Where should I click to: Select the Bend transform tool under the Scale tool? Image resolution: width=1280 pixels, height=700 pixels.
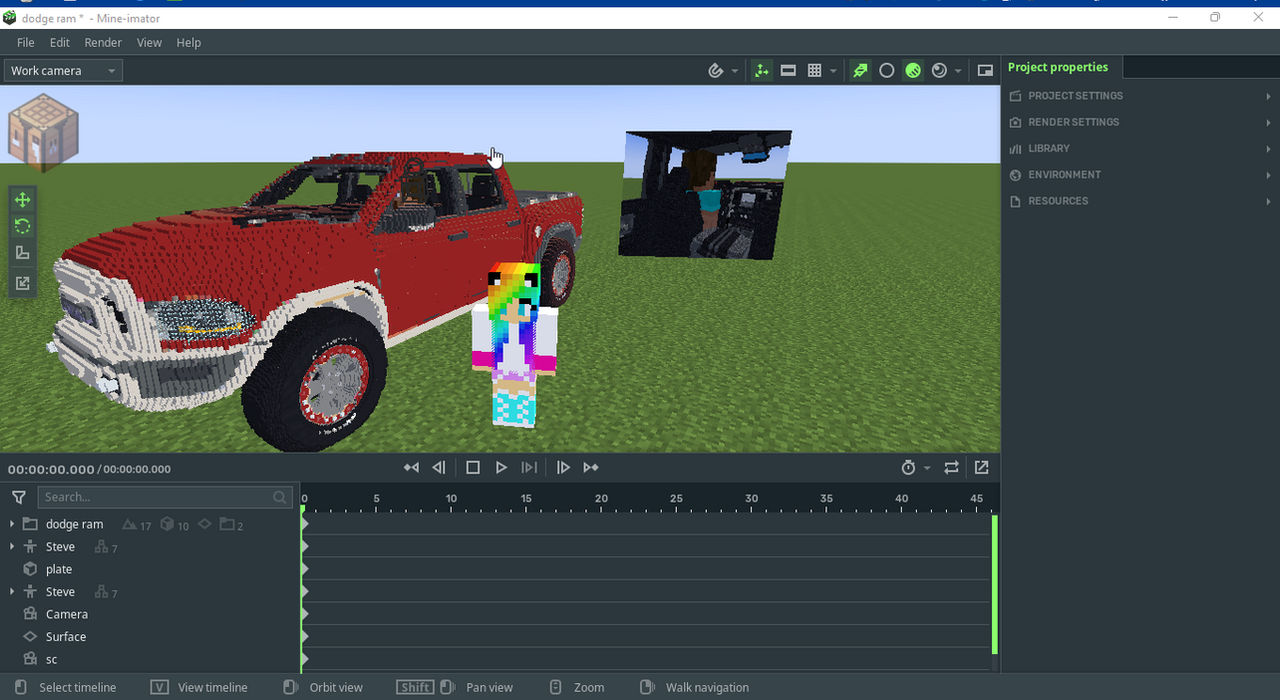(22, 283)
